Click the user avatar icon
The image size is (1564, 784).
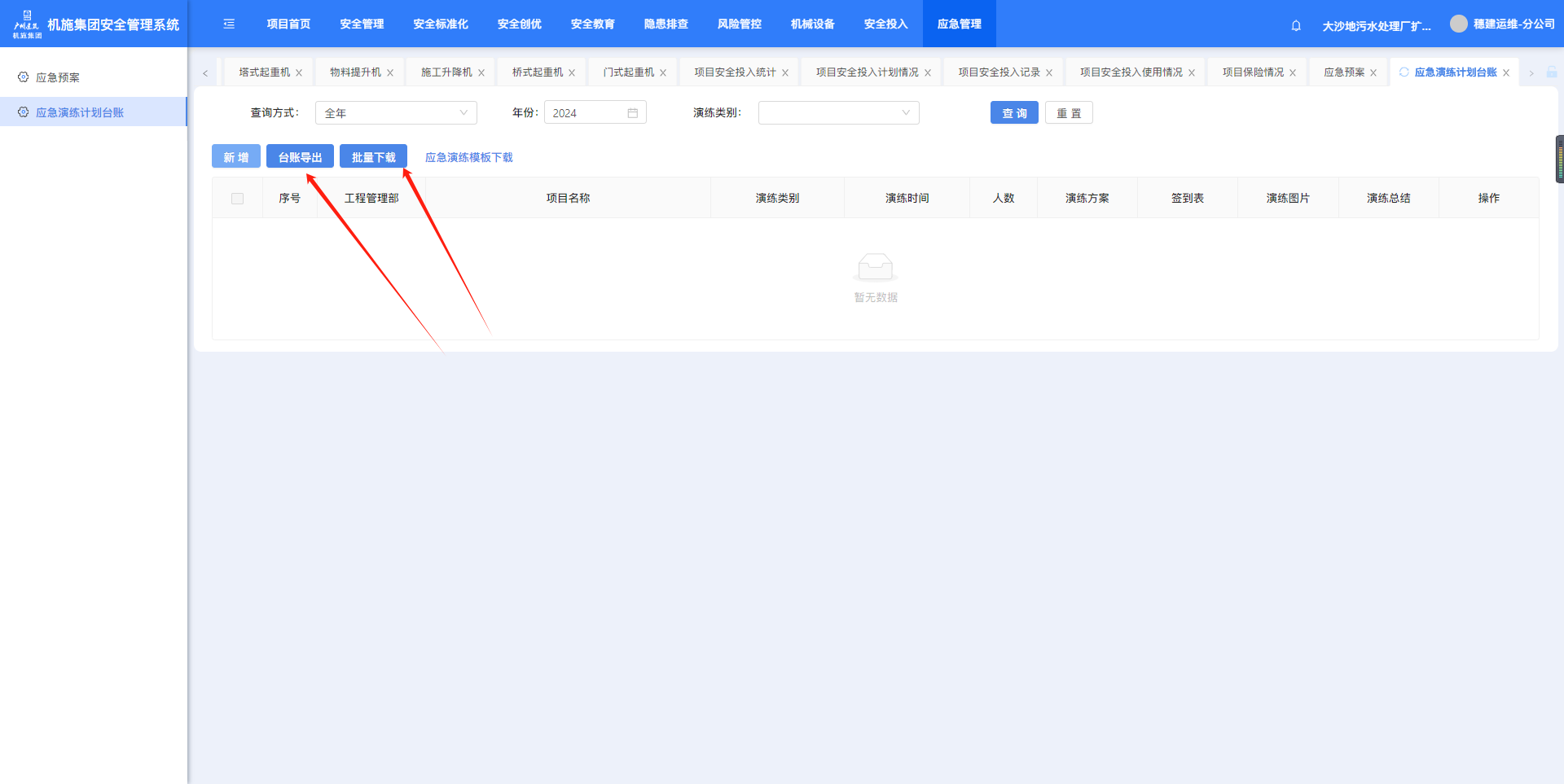1458,24
